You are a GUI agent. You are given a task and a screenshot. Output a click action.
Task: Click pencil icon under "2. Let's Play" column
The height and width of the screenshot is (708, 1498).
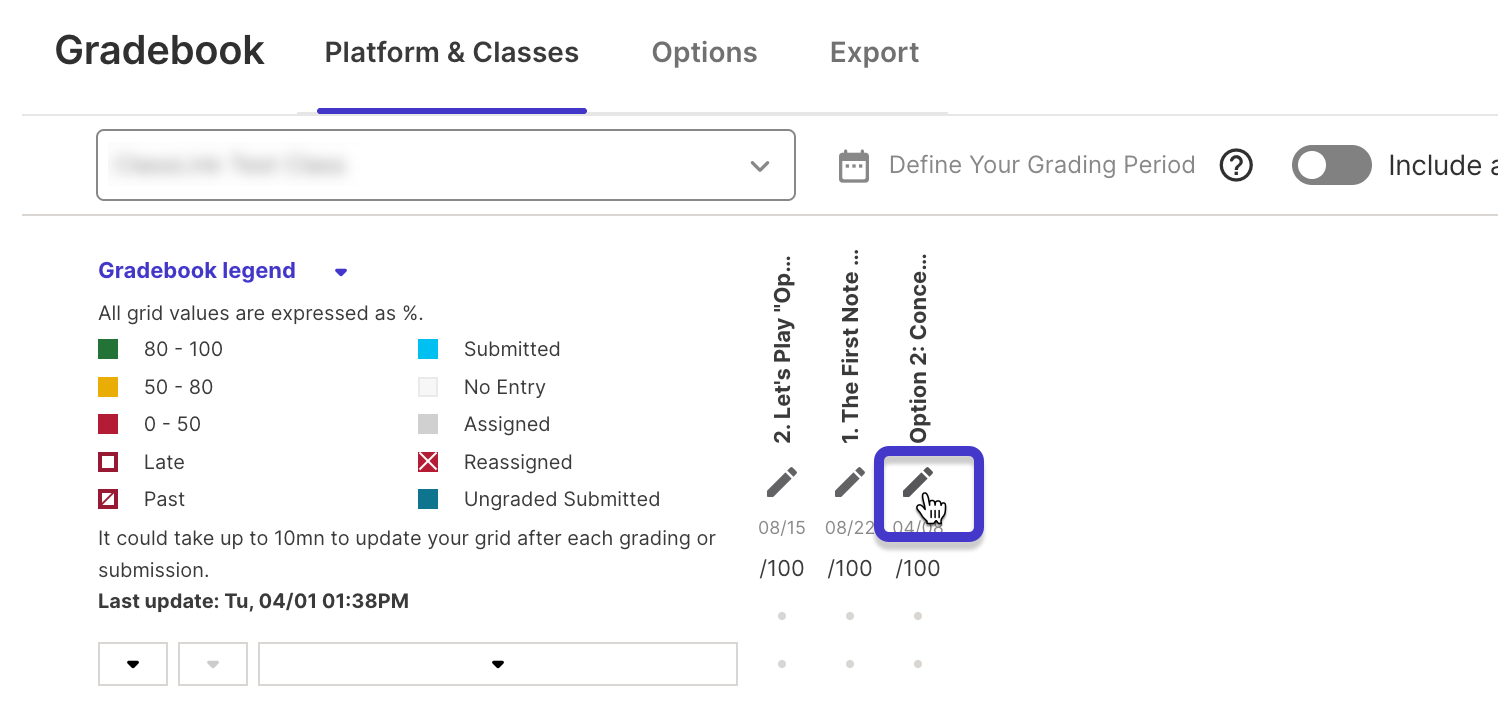coord(782,483)
